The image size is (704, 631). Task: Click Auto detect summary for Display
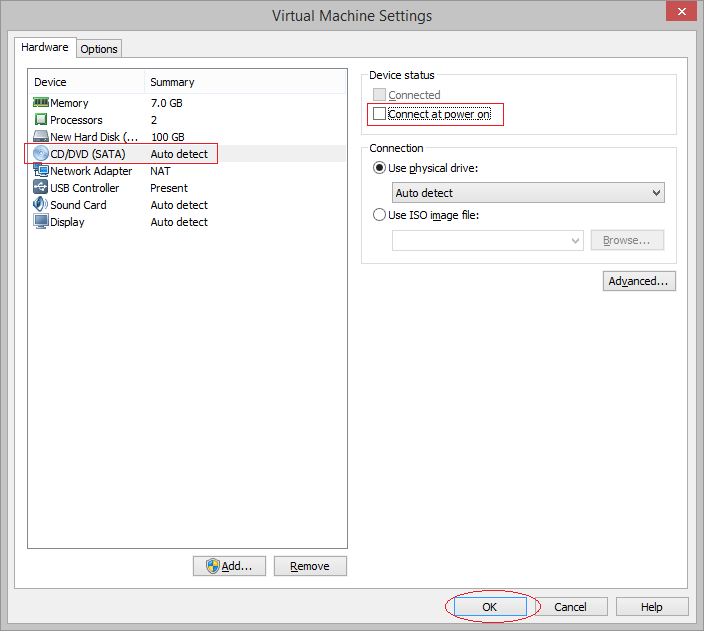click(x=179, y=222)
